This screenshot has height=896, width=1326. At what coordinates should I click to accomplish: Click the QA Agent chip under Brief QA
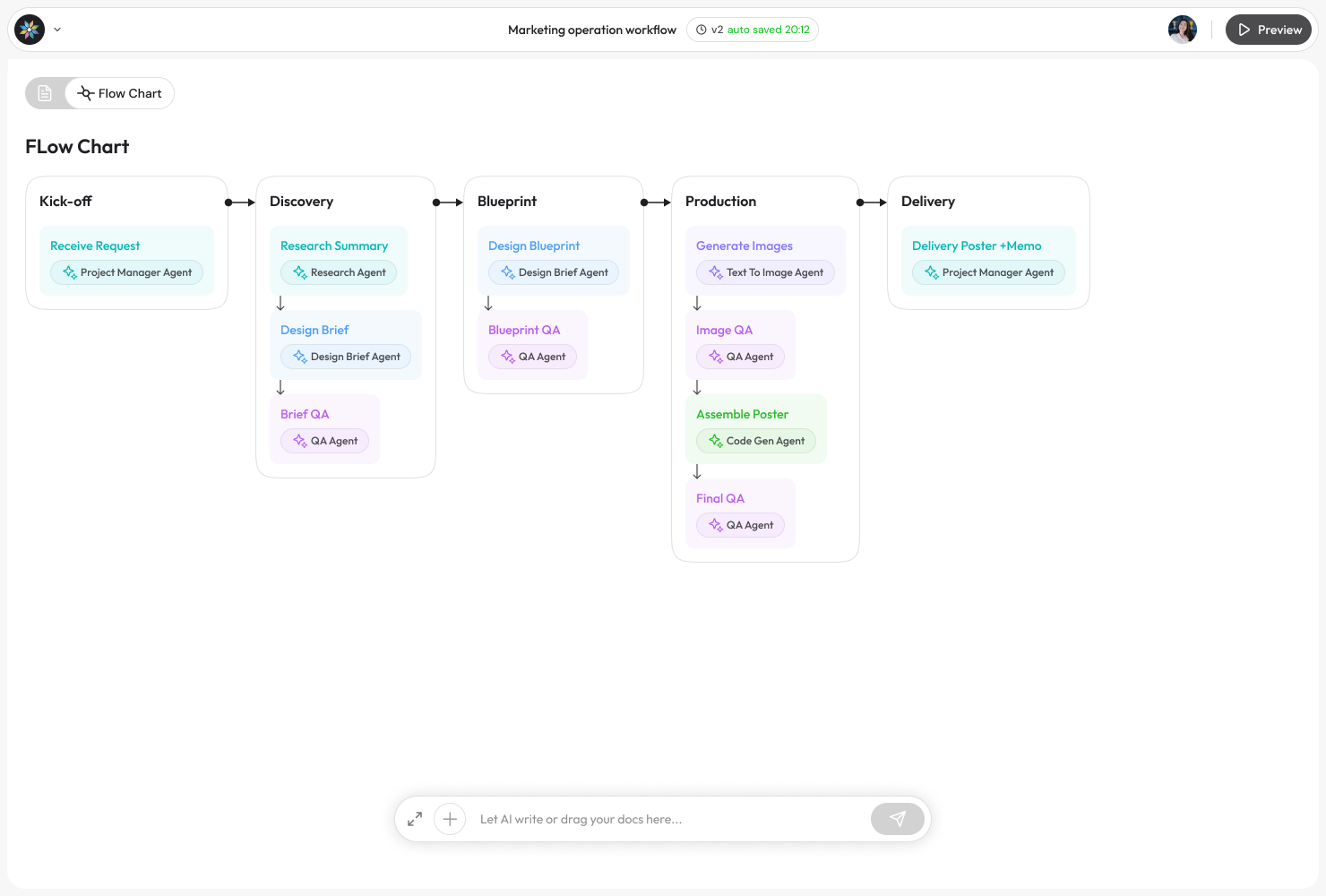click(324, 441)
